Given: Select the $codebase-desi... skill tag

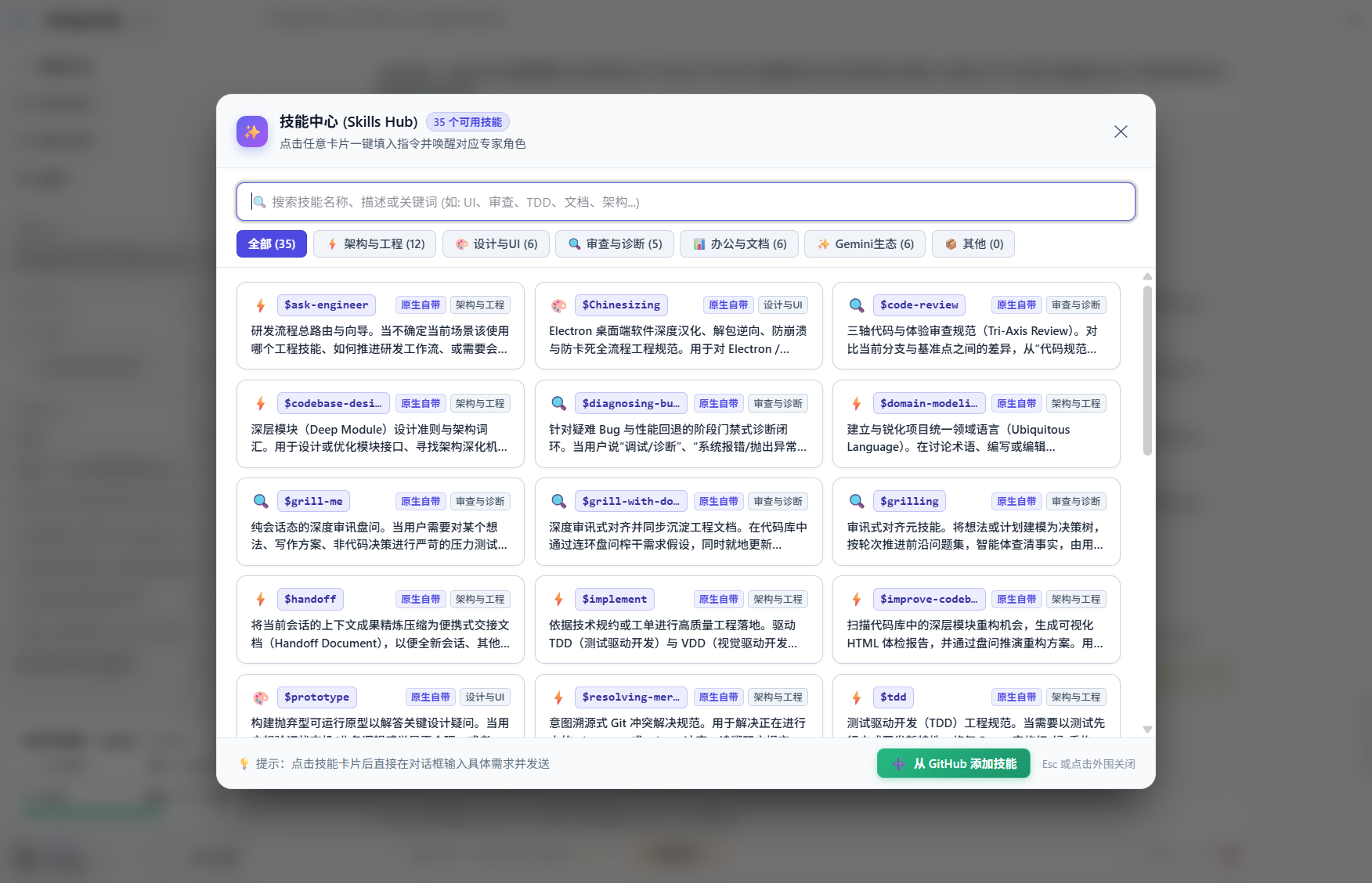Looking at the screenshot, I should [333, 403].
